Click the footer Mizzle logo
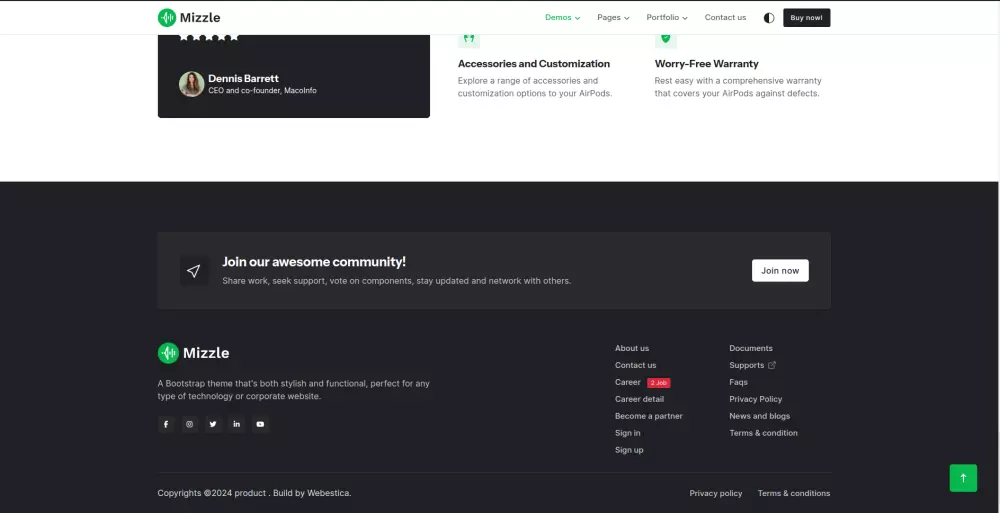 point(193,353)
